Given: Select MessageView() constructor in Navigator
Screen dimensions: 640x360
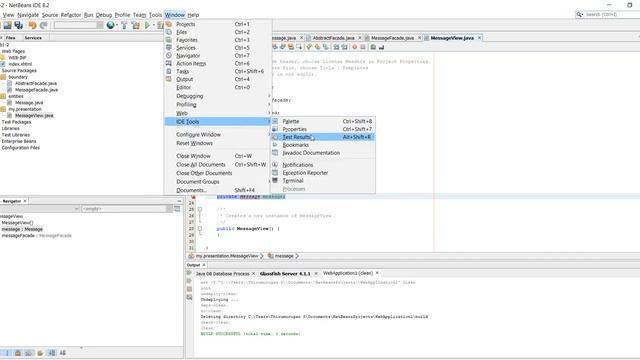Looking at the screenshot, I should 17,223.
